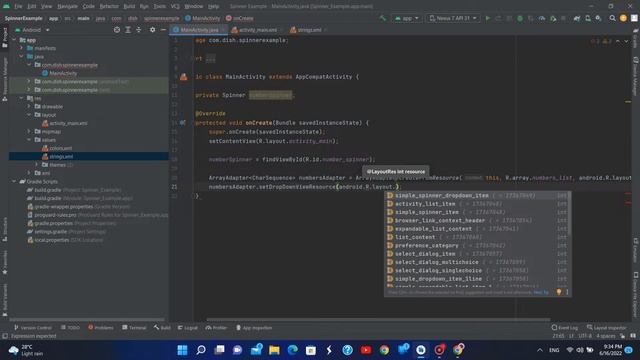Open the Android project view dropdown
640x360 pixels.
click(32, 30)
